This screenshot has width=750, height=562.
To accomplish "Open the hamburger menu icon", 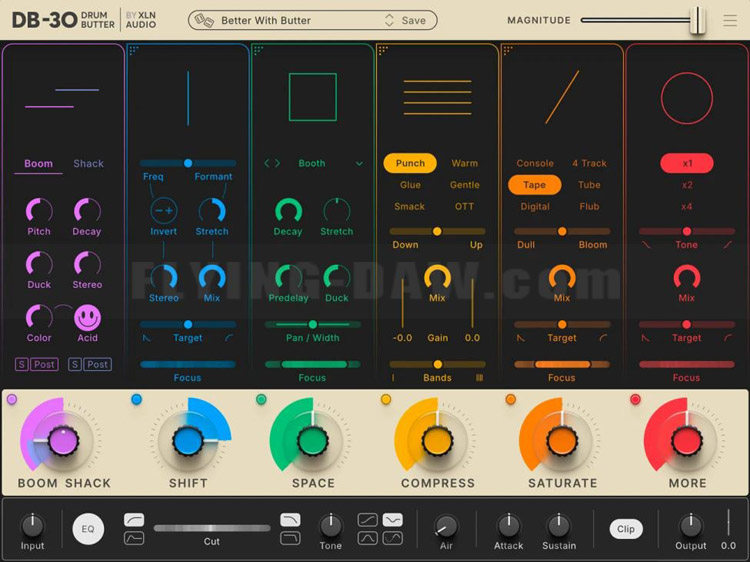I will (x=730, y=21).
